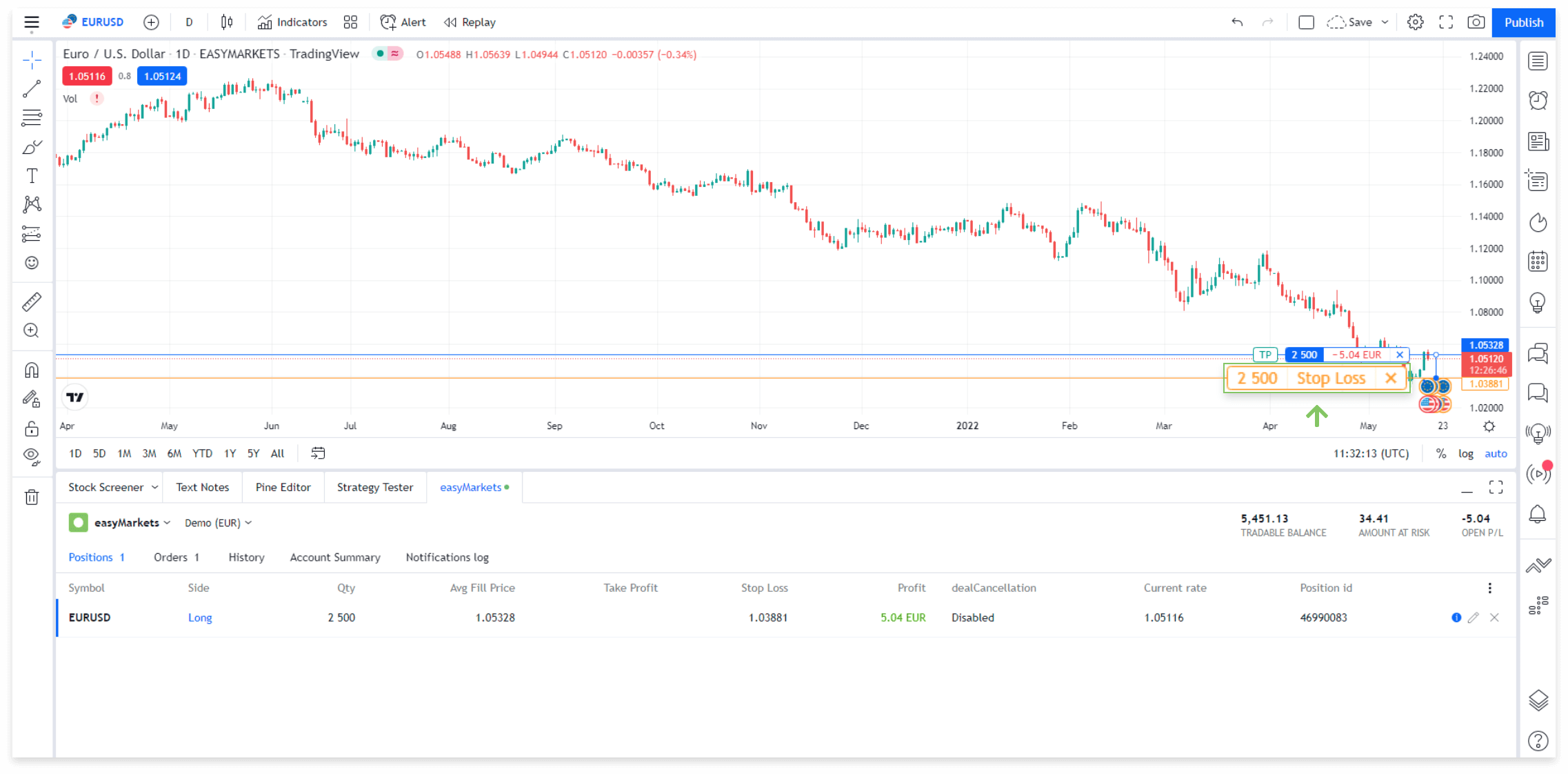Open layout setup grid icon
Viewport: 1568px width, 774px height.
[x=350, y=23]
